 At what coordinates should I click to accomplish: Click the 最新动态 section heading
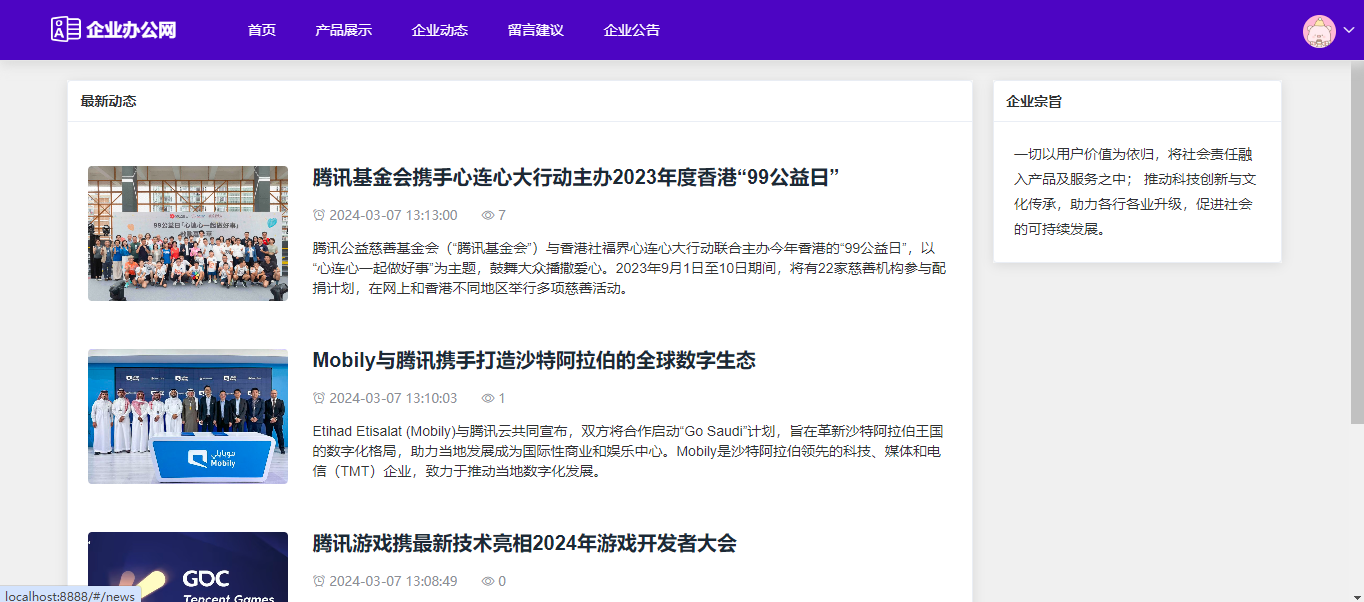108,101
